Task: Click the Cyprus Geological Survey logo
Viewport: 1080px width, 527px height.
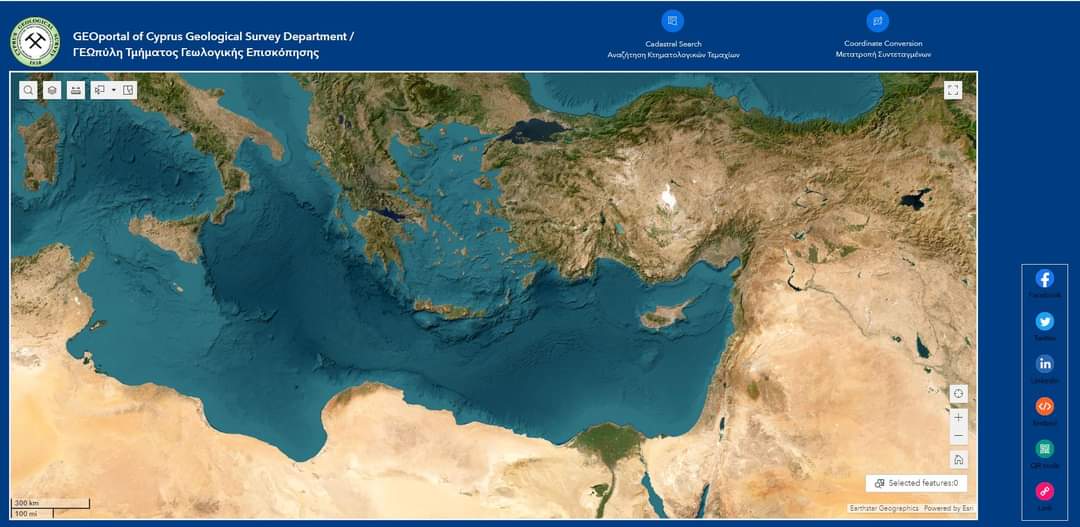Action: pos(35,42)
